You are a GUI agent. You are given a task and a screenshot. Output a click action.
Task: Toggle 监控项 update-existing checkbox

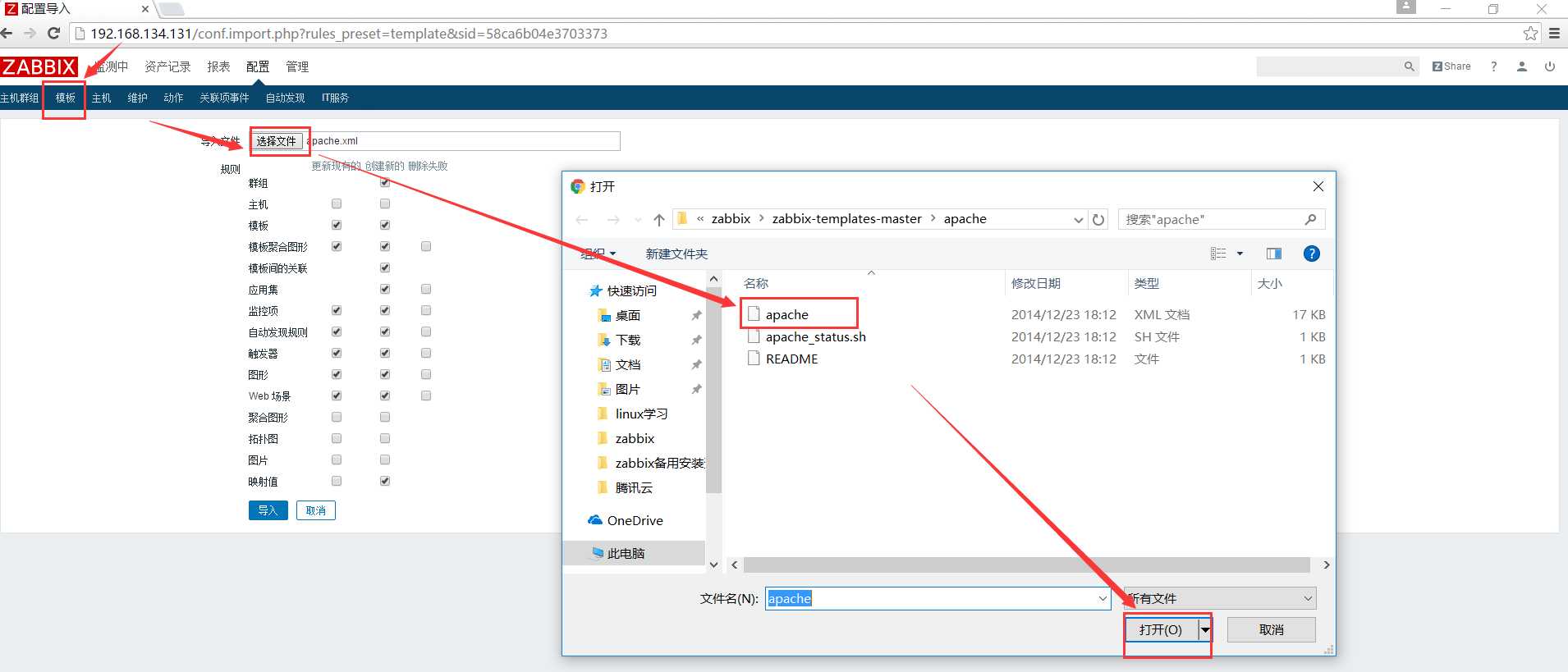pyautogui.click(x=337, y=310)
